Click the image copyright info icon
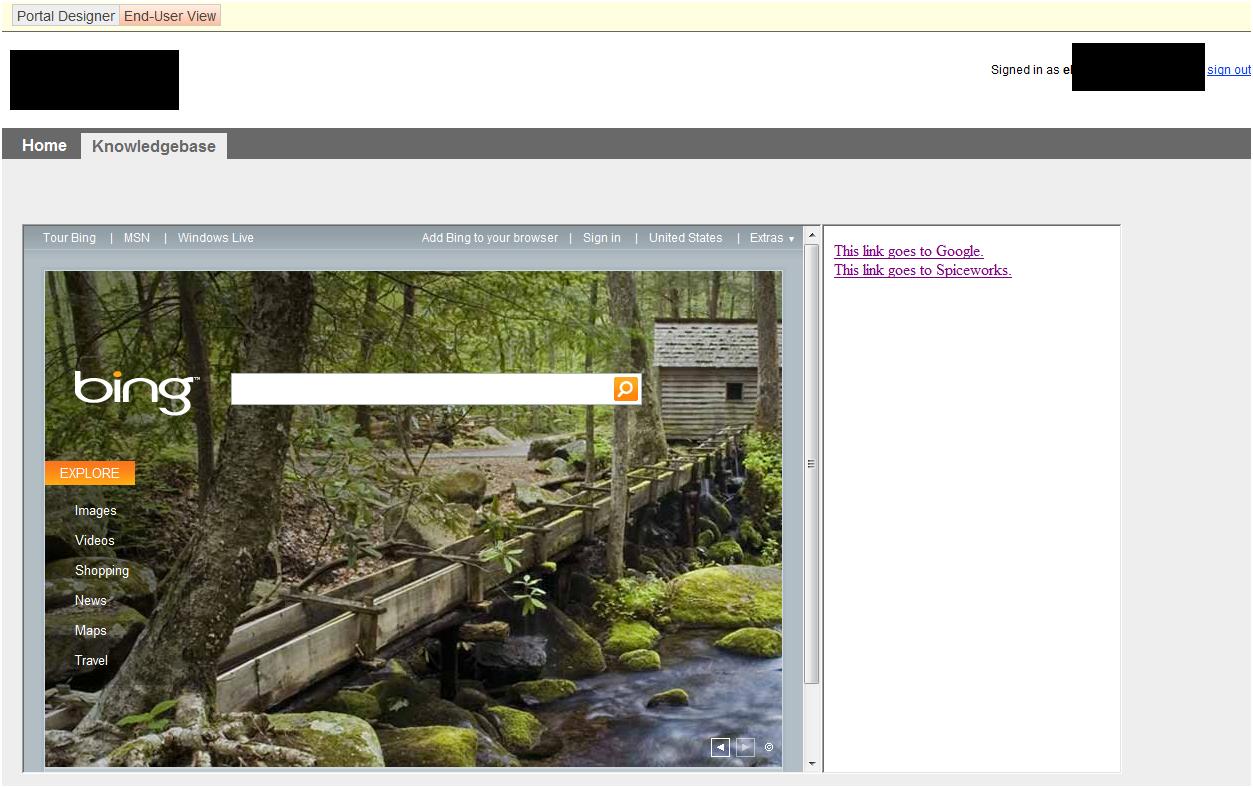Viewport: 1253px width, 788px height. pos(768,747)
